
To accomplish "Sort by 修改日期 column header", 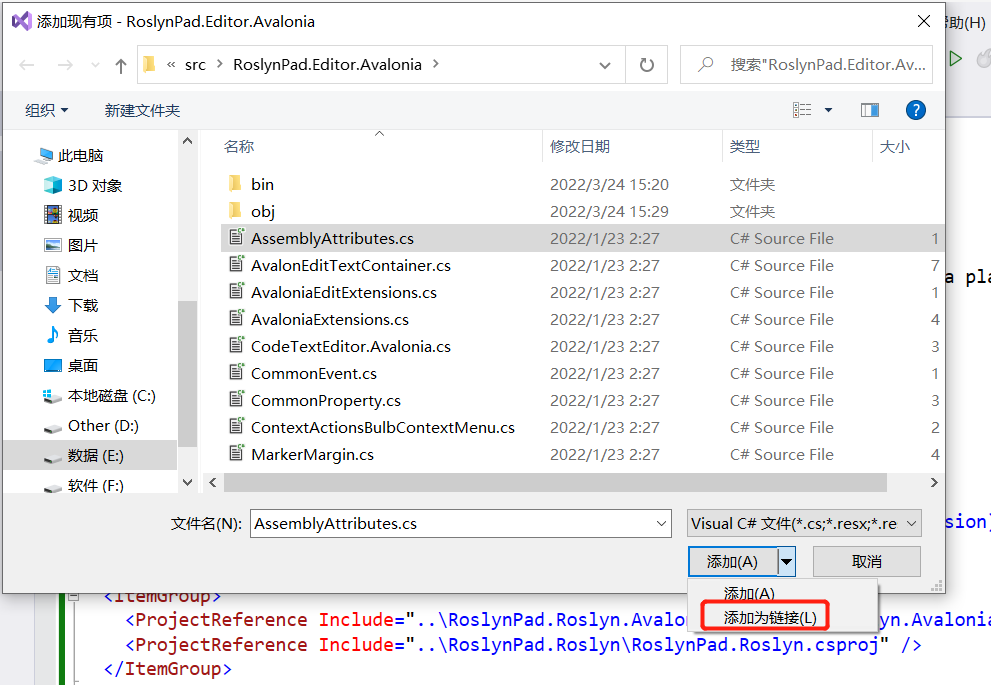I will tap(580, 147).
